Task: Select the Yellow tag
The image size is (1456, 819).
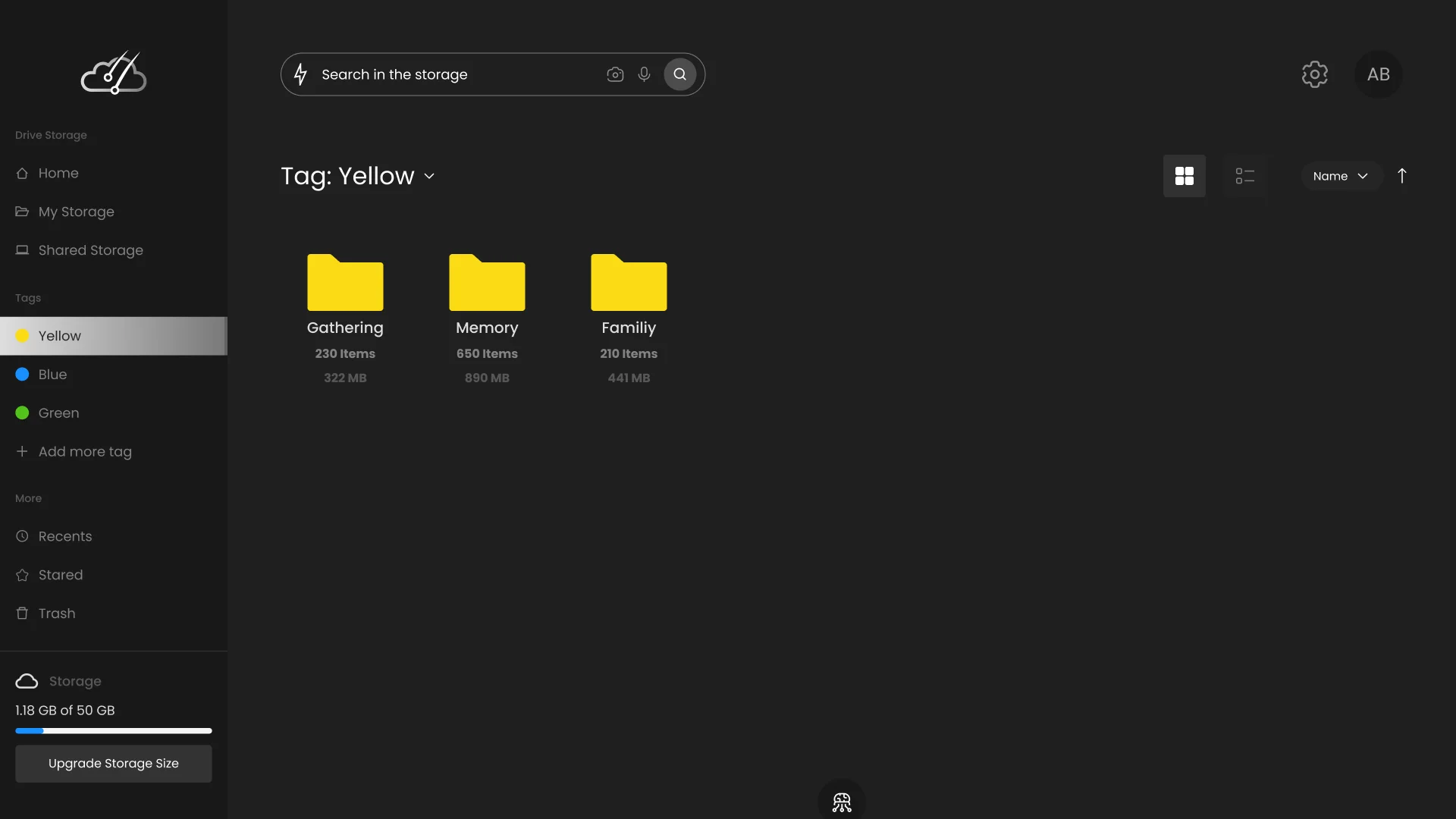Action: coord(114,336)
